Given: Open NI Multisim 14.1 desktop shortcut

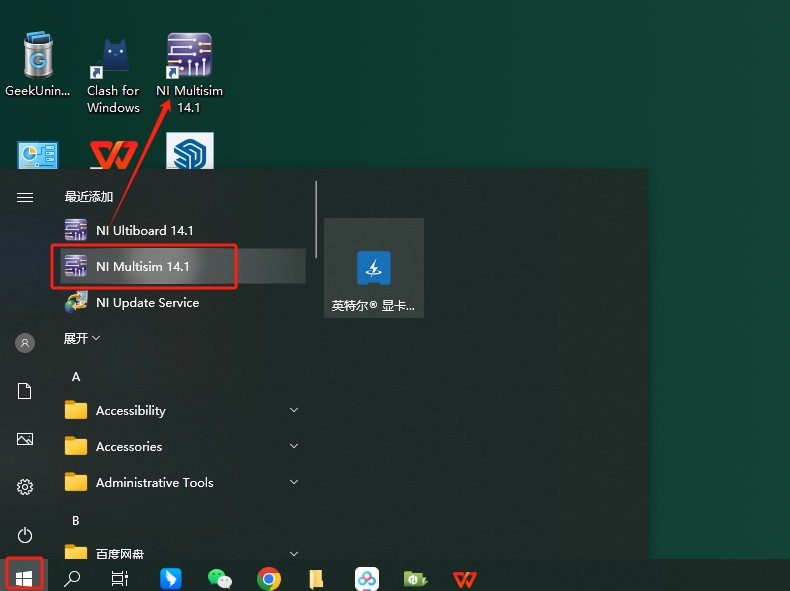Looking at the screenshot, I should pos(189,73).
